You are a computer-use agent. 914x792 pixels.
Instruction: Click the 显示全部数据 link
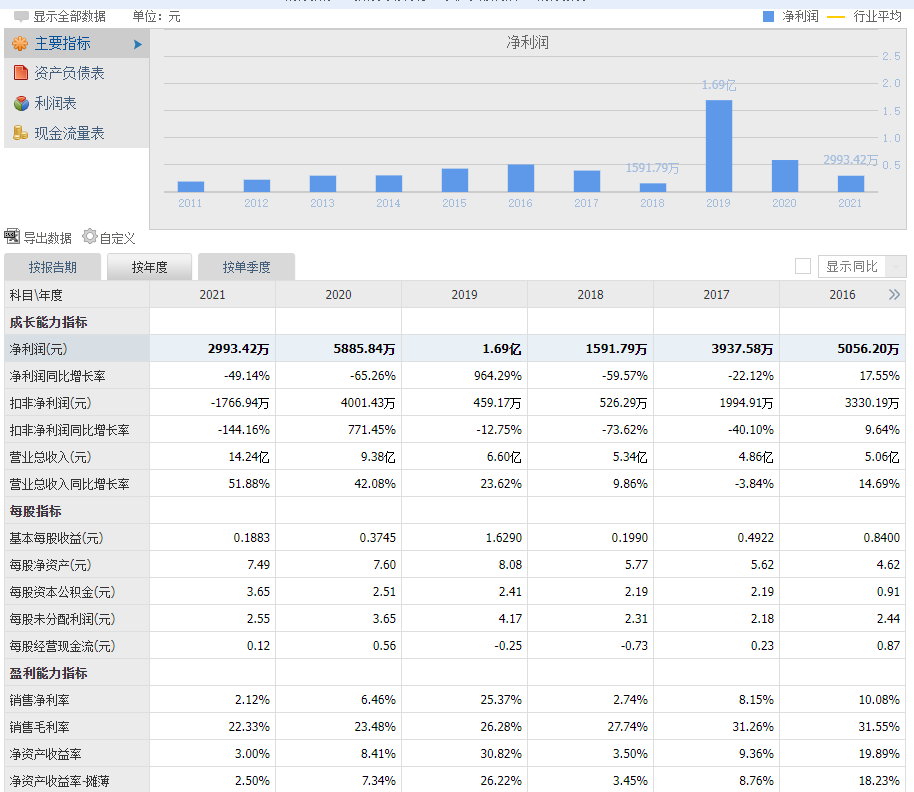click(69, 16)
